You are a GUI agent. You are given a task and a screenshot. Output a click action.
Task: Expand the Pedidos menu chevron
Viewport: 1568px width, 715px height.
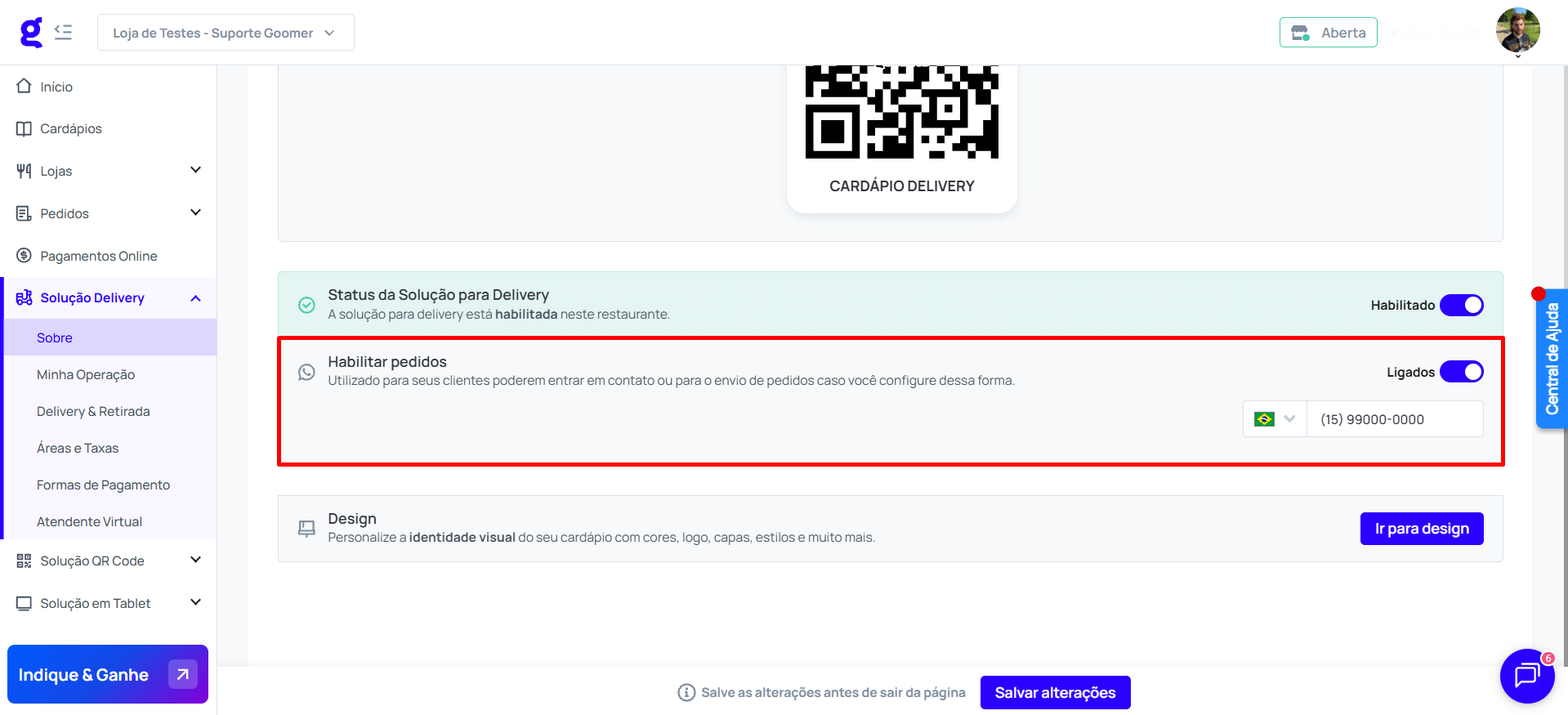click(x=195, y=212)
